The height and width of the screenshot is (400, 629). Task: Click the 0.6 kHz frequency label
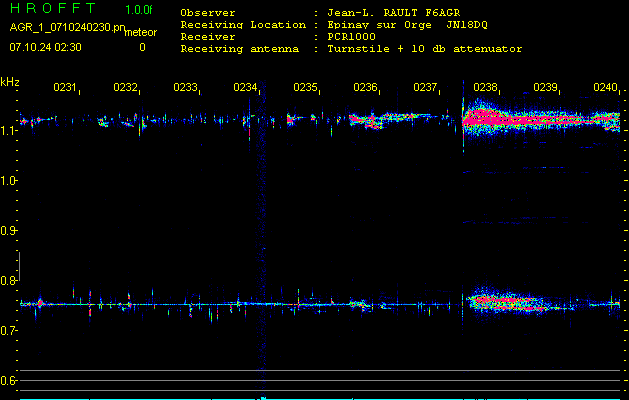coord(10,381)
